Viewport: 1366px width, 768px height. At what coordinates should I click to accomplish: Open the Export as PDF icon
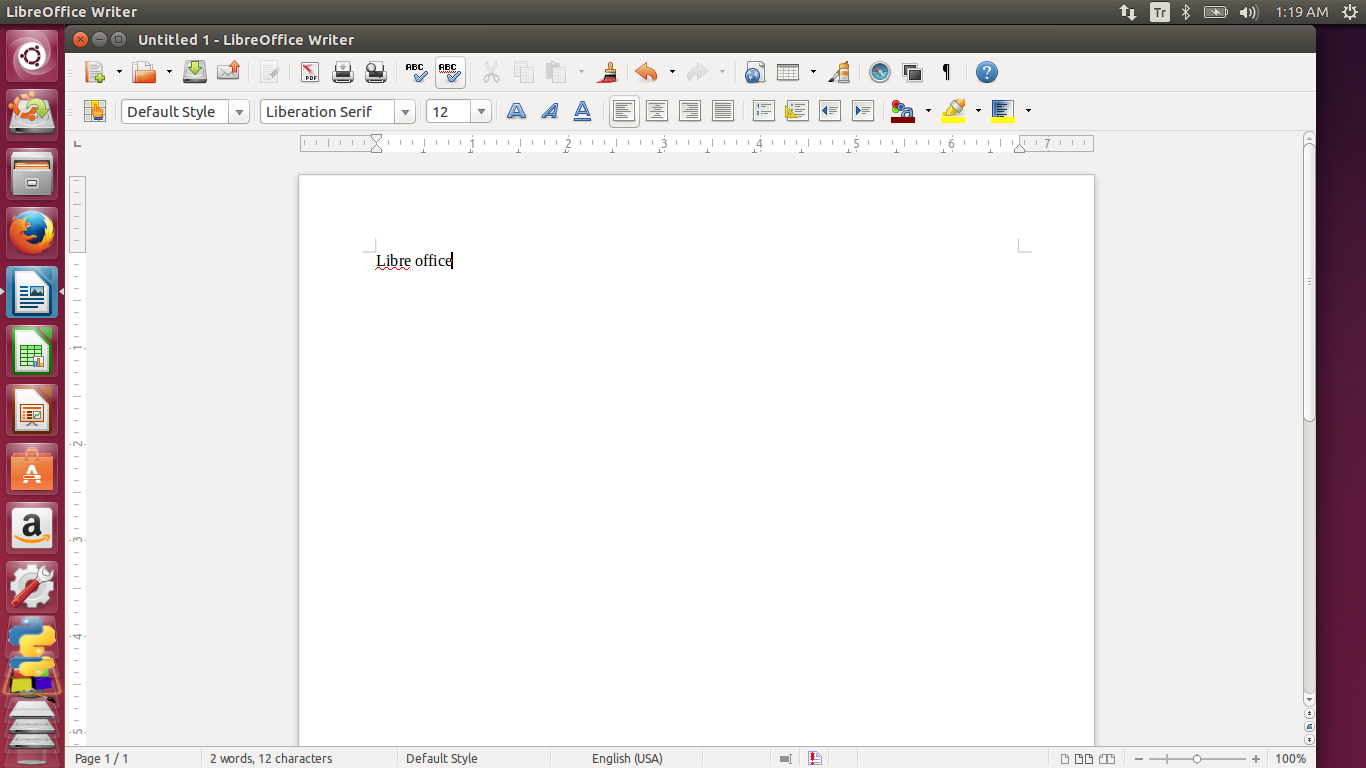point(309,72)
